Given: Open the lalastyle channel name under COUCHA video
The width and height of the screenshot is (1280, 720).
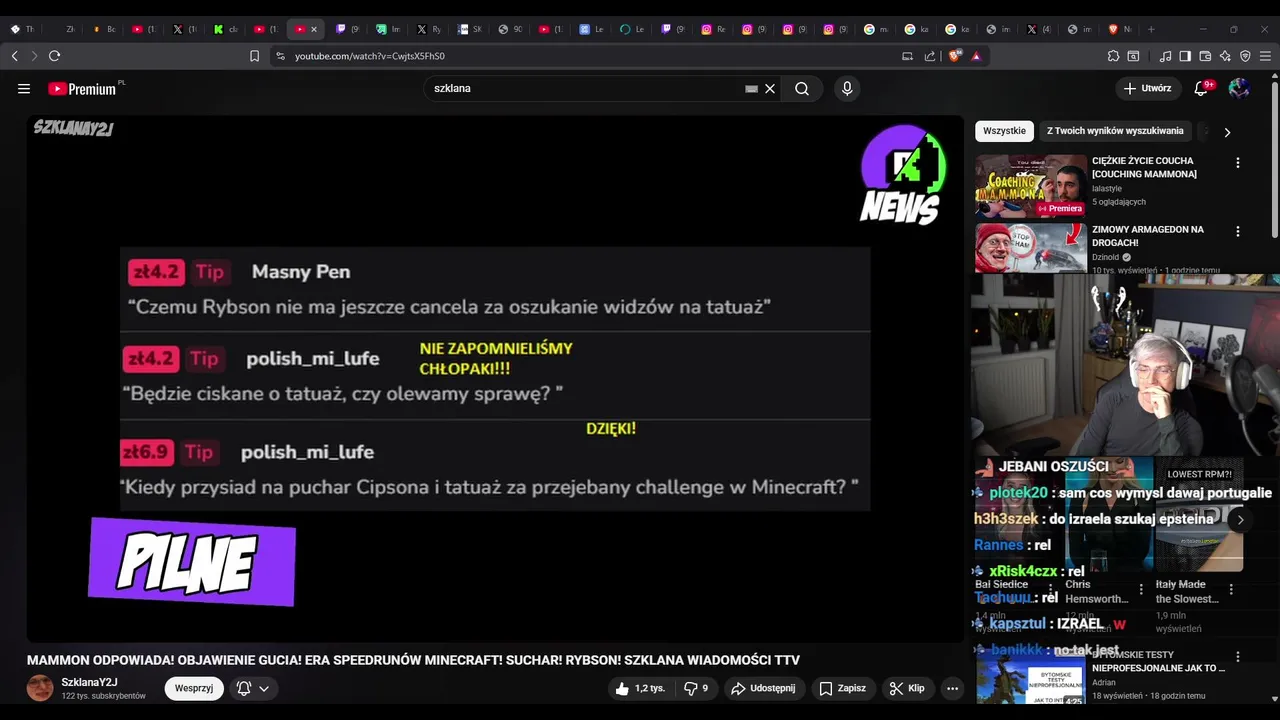Looking at the screenshot, I should [1107, 188].
